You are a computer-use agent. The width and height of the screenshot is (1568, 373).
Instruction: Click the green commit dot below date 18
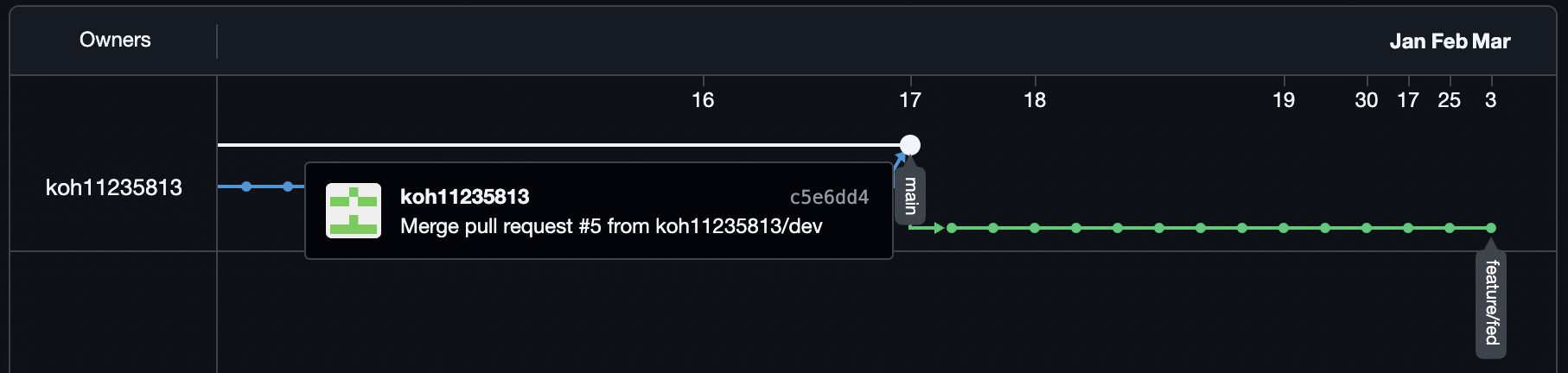(x=1035, y=228)
